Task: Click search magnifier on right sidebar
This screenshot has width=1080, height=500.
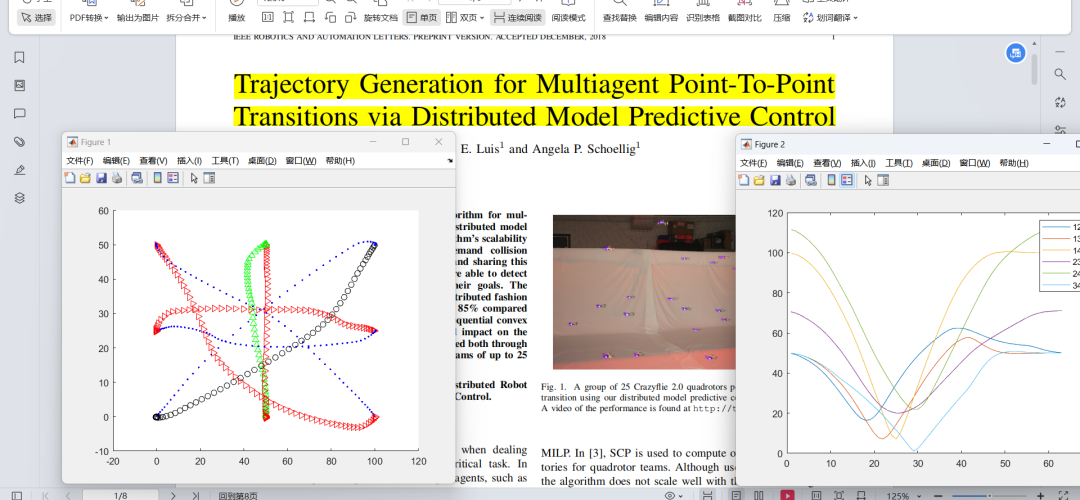Action: coord(1060,74)
